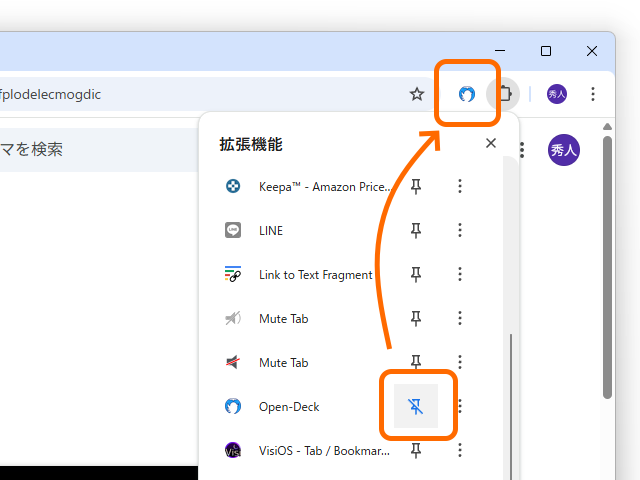
Task: Close the Chrome window
Action: click(592, 51)
